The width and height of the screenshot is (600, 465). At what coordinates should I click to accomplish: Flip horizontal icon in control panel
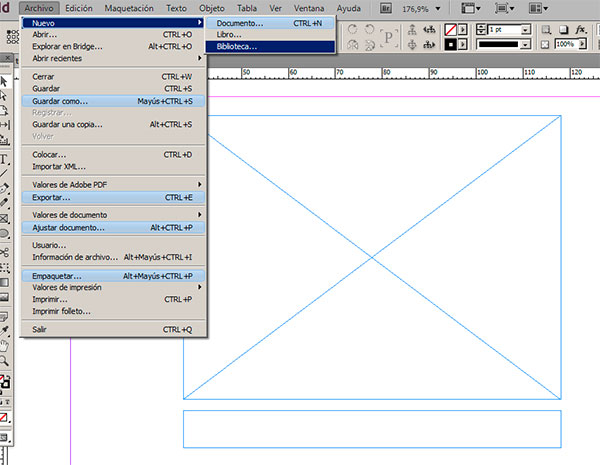click(353, 45)
